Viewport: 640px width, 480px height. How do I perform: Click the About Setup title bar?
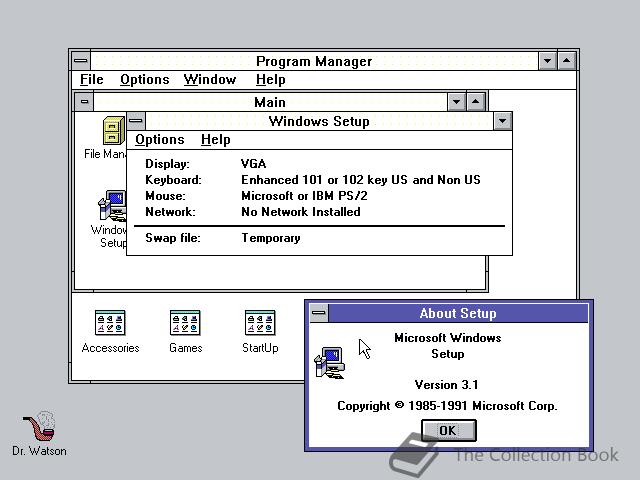[458, 313]
